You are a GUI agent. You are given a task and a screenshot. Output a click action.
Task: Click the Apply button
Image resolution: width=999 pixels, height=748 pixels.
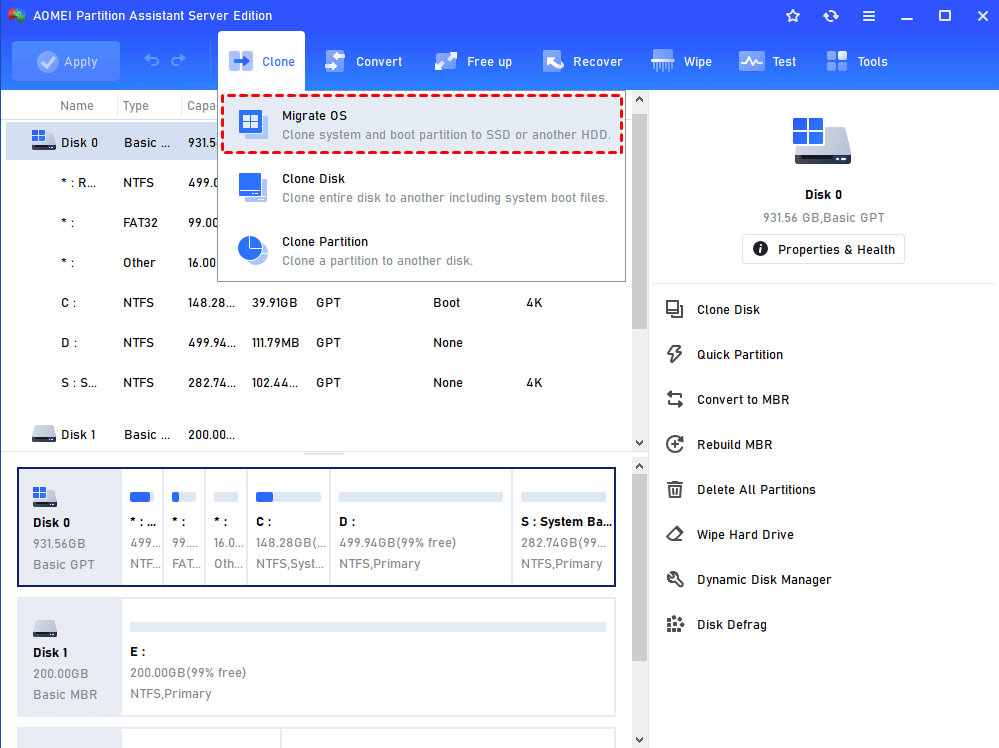(x=66, y=61)
